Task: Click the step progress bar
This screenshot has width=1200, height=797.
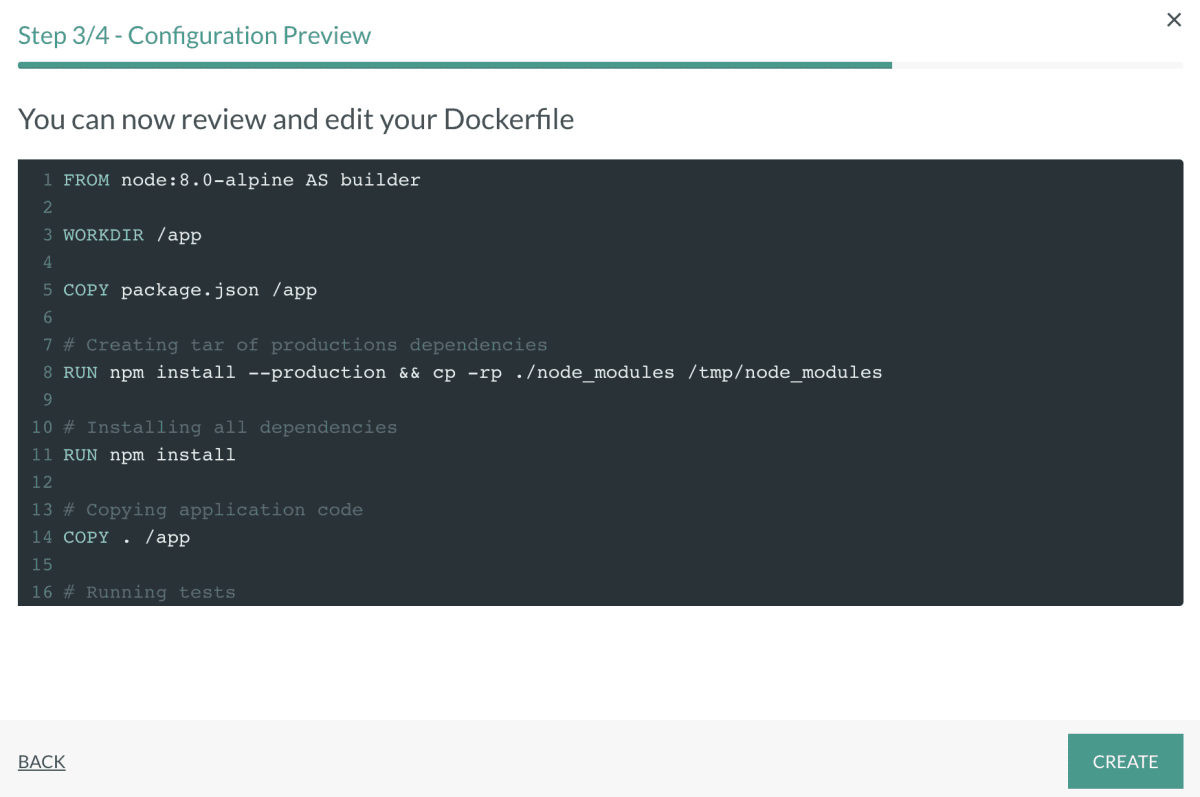Action: pyautogui.click(x=600, y=65)
